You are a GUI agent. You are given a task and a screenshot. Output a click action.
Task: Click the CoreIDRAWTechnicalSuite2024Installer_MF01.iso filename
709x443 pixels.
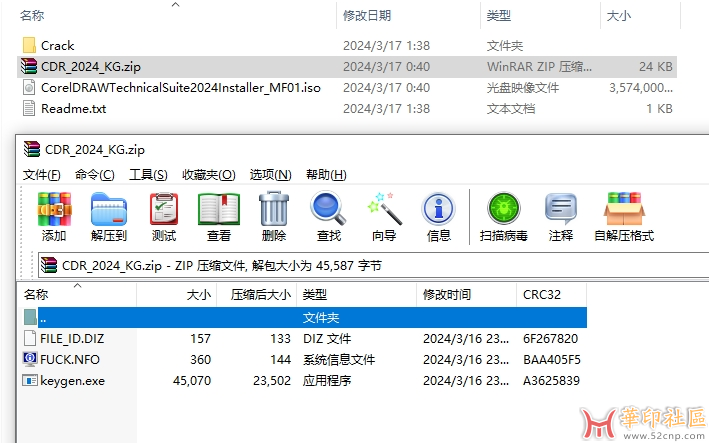181,88
